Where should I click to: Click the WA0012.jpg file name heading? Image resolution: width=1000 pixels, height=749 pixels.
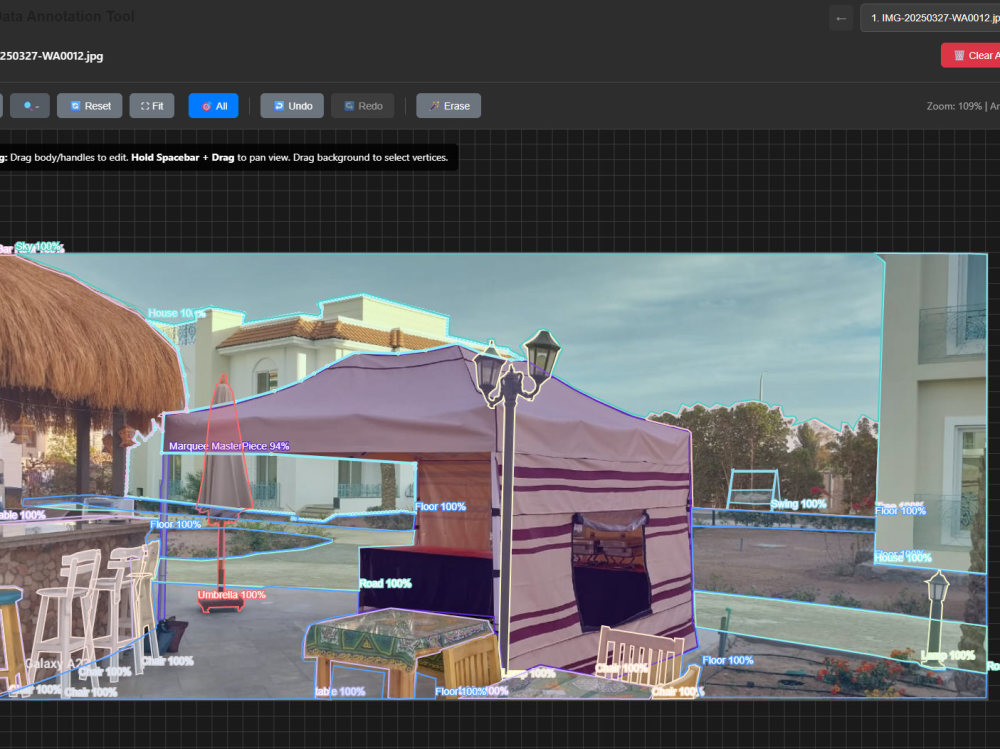point(51,56)
